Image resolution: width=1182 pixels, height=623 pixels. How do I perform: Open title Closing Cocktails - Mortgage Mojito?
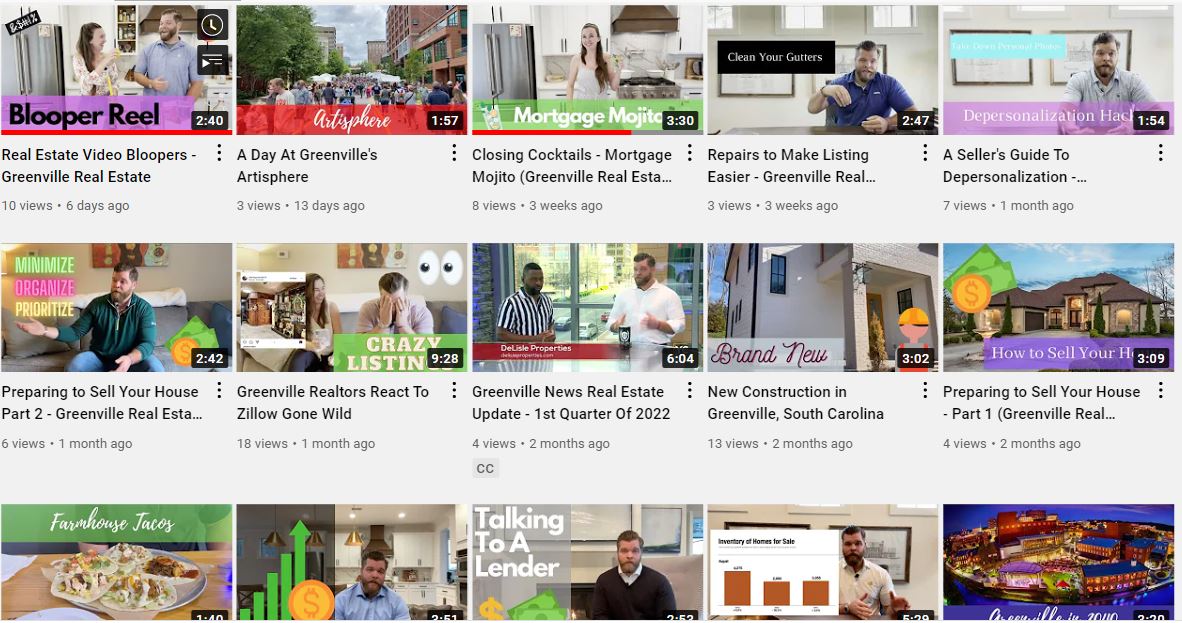[x=571, y=165]
